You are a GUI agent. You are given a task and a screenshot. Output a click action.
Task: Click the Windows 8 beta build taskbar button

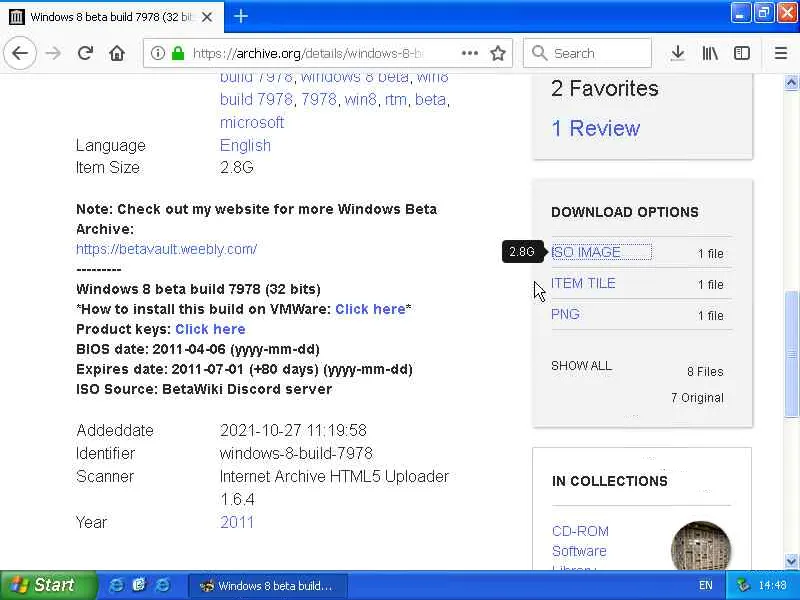[x=268, y=586]
